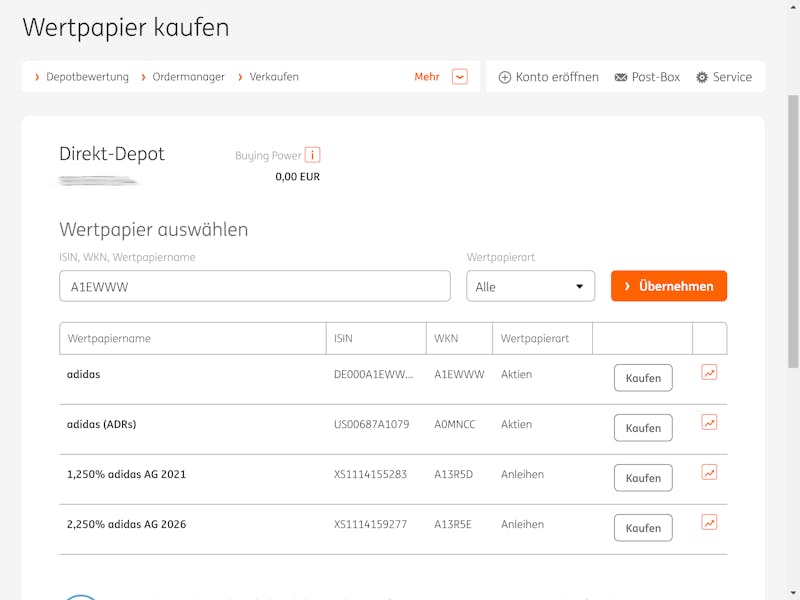Click Kaufen for adidas Aktien
This screenshot has height=600, width=800.
[x=643, y=378]
